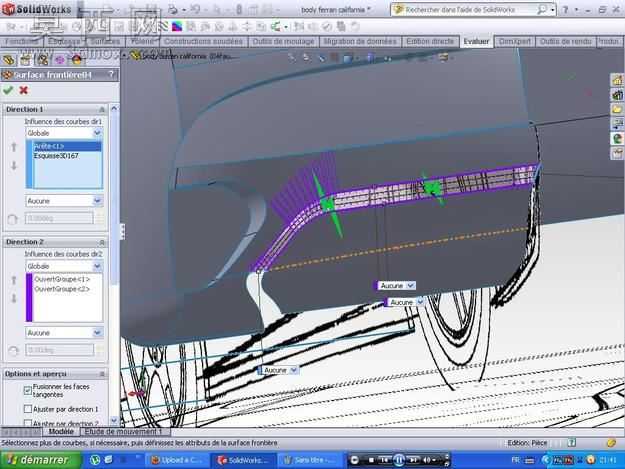Cancel the boundary surface with red X
Screen dimensions: 625x469
click(24, 90)
